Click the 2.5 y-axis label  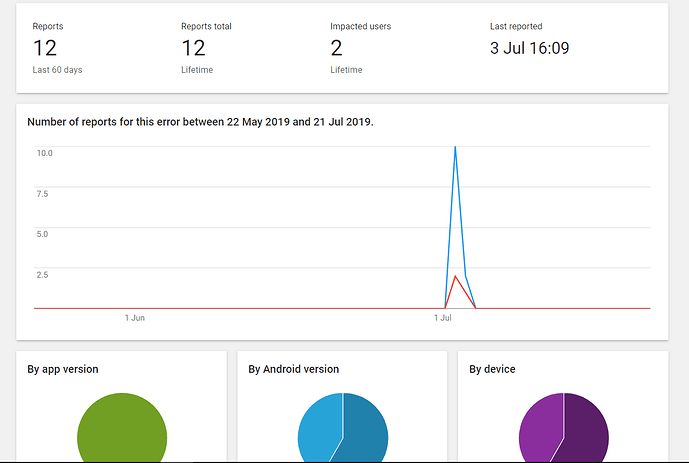(x=43, y=274)
